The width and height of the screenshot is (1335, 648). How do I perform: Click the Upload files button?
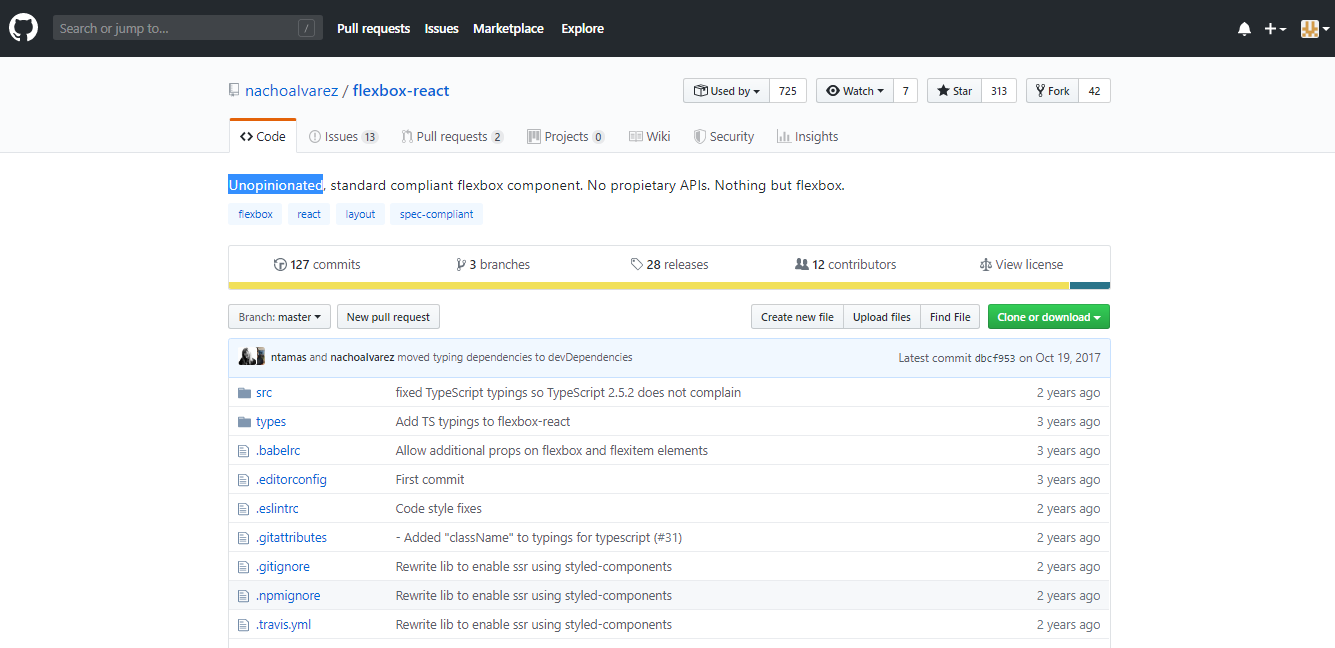pos(882,317)
